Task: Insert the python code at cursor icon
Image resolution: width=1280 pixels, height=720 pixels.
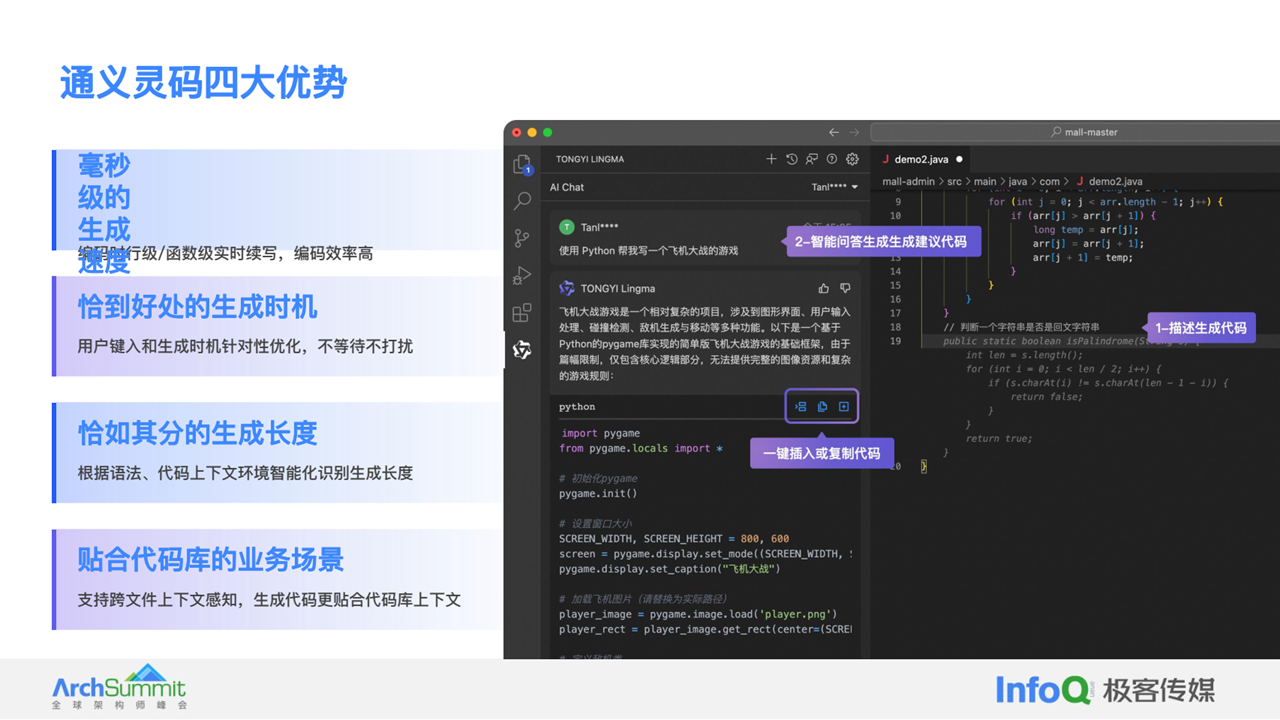Action: 800,407
